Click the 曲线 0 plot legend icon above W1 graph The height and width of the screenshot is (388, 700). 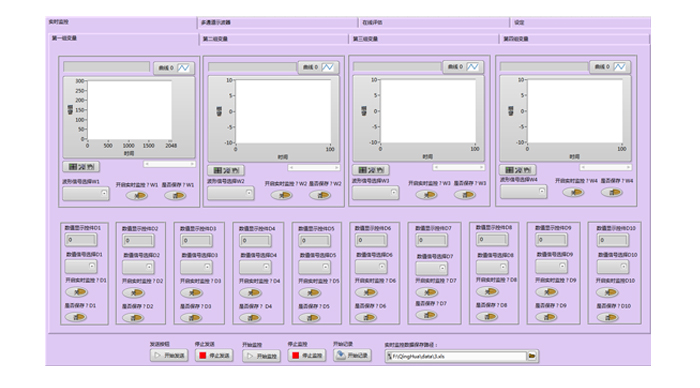[183, 68]
